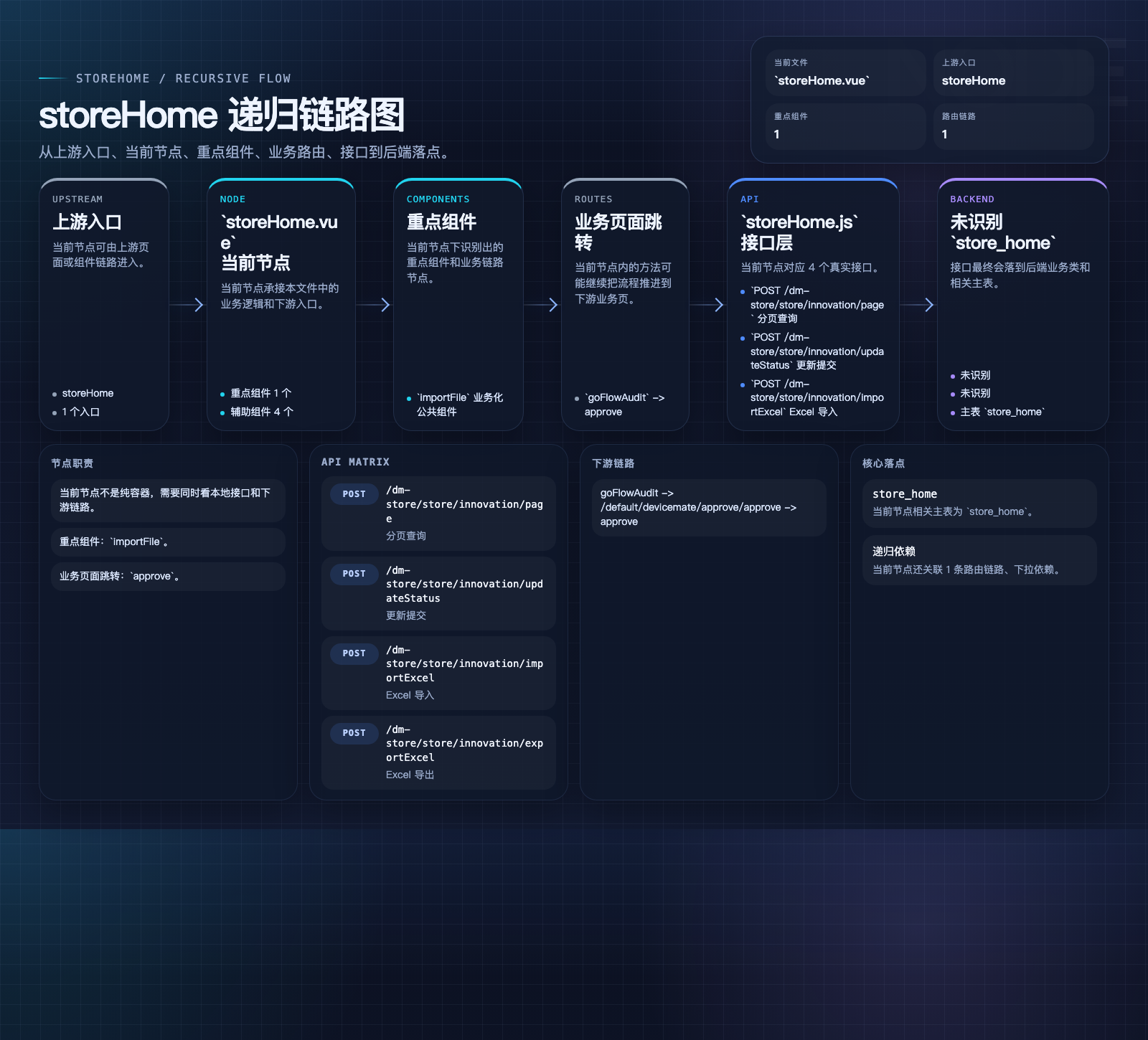The image size is (1148, 1040).
Task: Select the NODE storeHome.vue 当前节点 heading
Action: coord(278,242)
